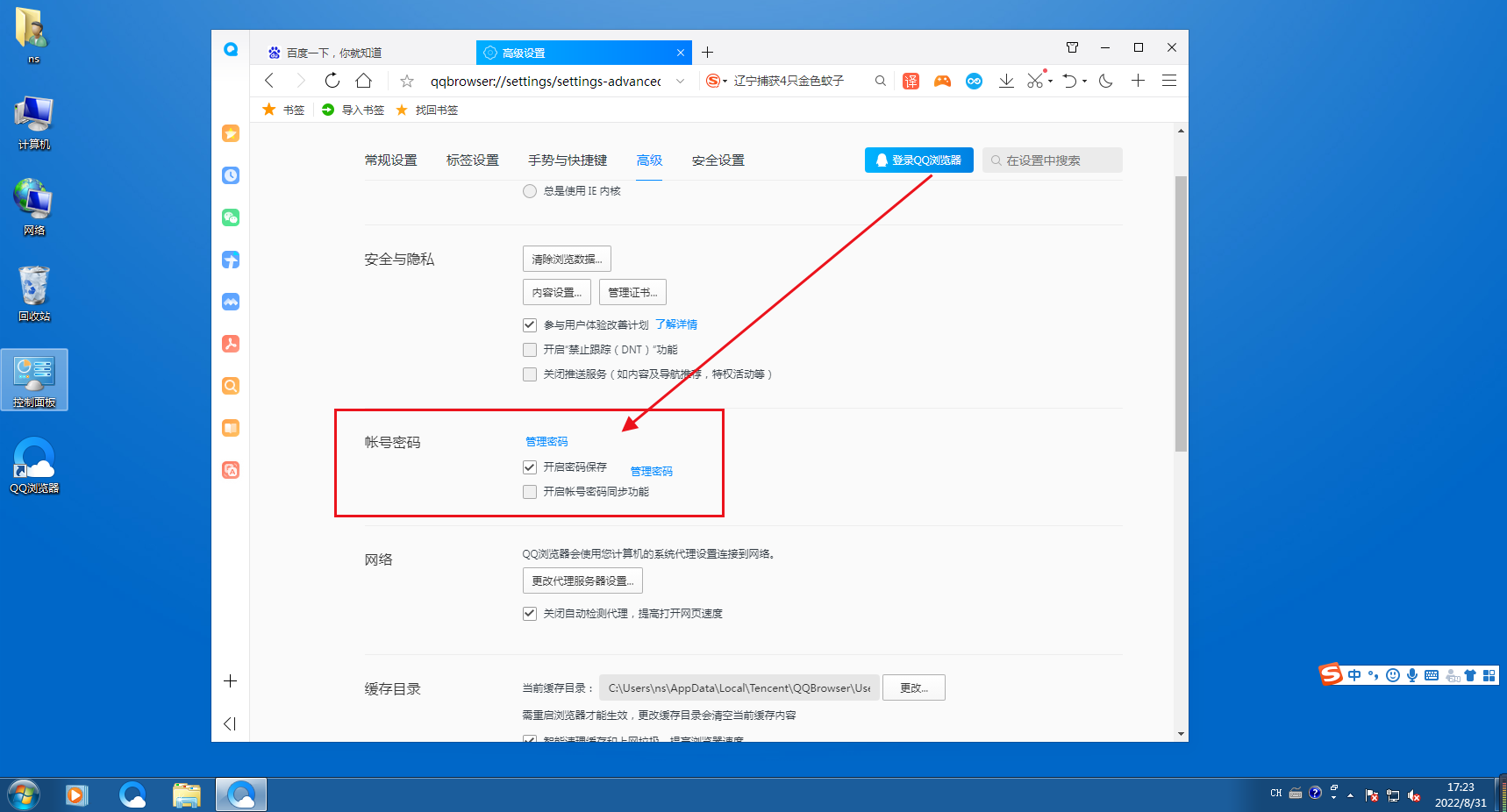Viewport: 1507px width, 812px height.
Task: Open the game controller toolbar icon
Action: pos(942,81)
